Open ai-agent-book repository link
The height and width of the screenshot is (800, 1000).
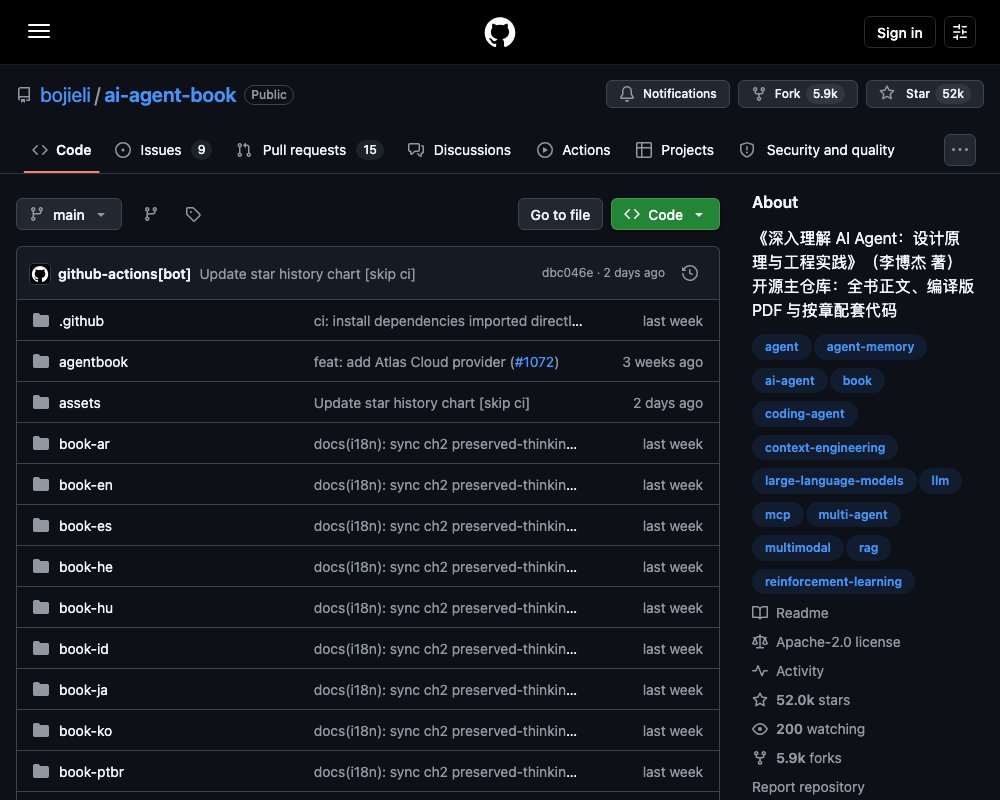tap(170, 95)
